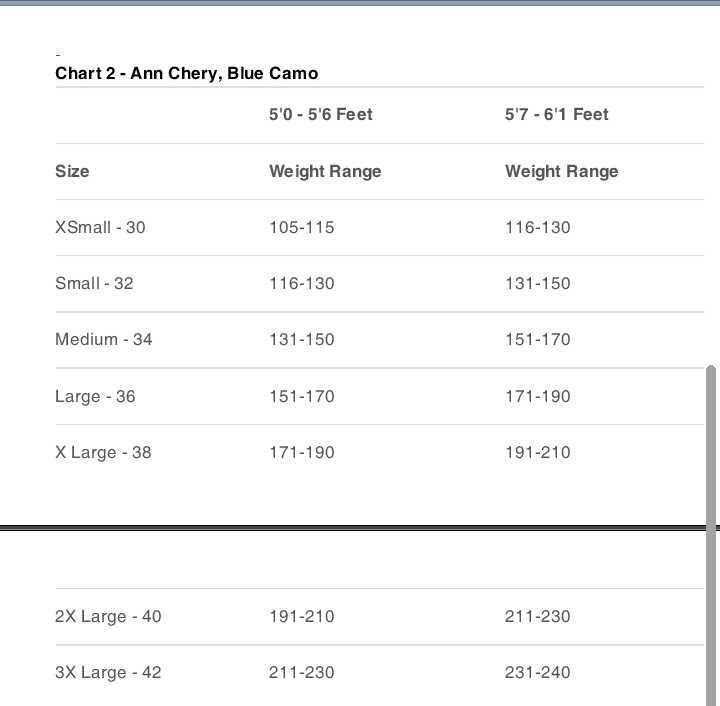The width and height of the screenshot is (720, 706).
Task: Click the 2X Large - 40 size row
Action: [x=108, y=616]
